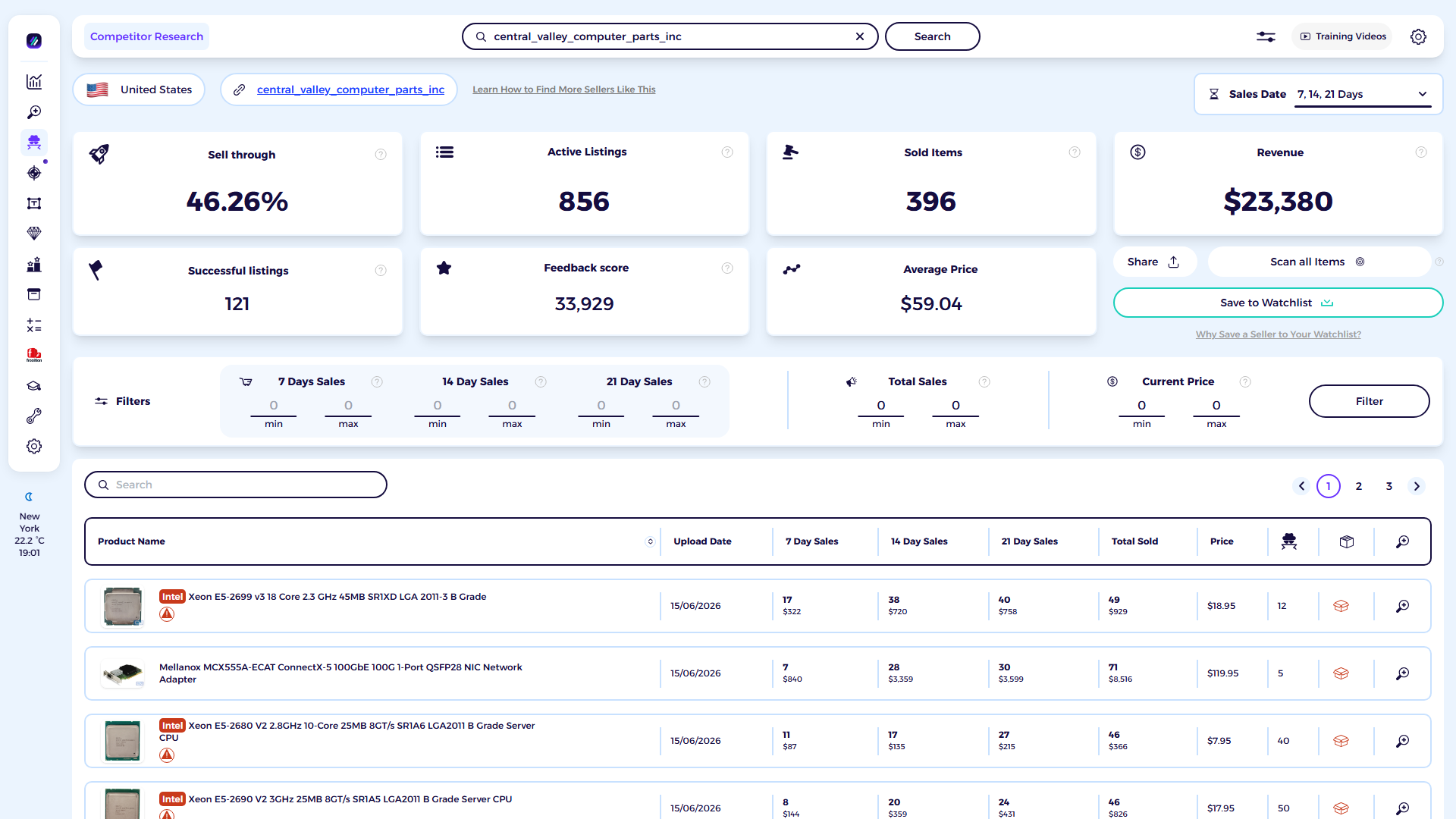Apply the Filter button
This screenshot has width=1456, height=819.
1369,401
